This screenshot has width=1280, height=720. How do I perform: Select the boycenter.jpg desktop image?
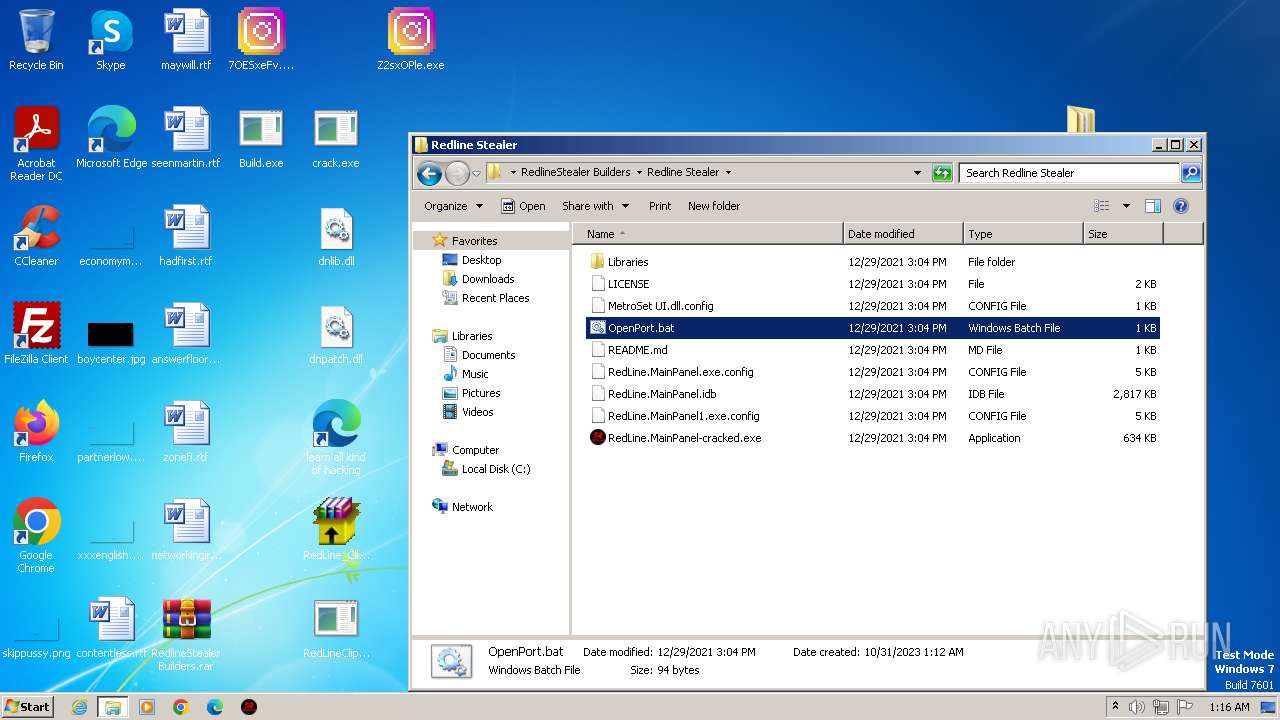point(111,343)
